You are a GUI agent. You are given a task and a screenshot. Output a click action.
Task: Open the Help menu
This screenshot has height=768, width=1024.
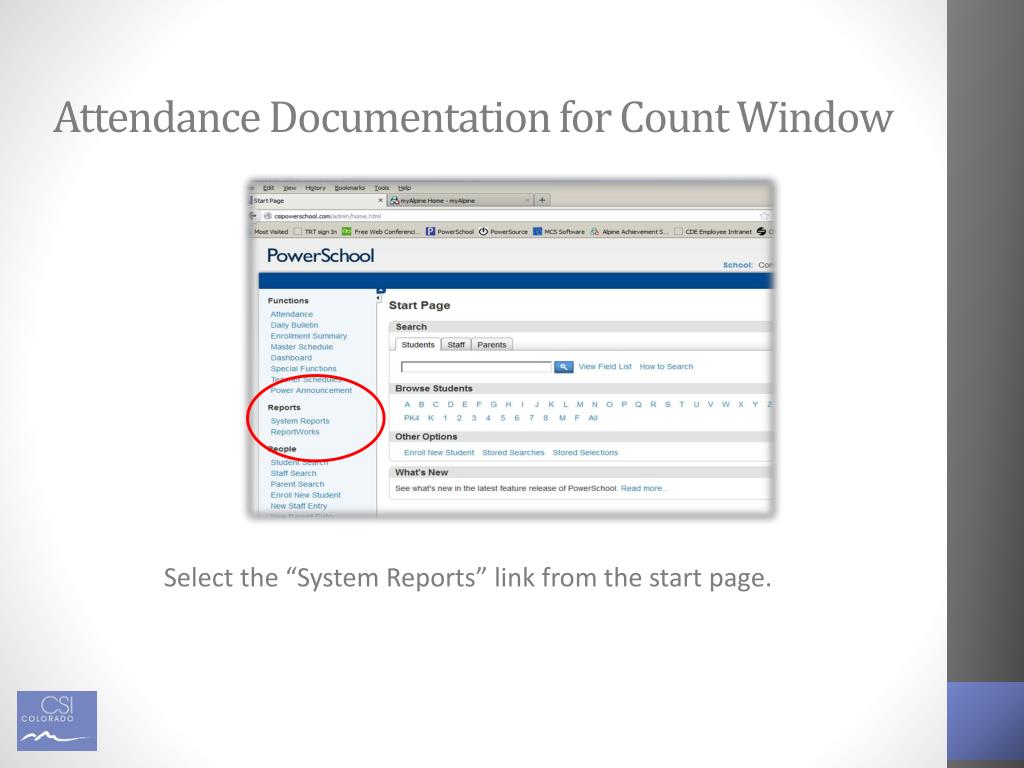[405, 187]
